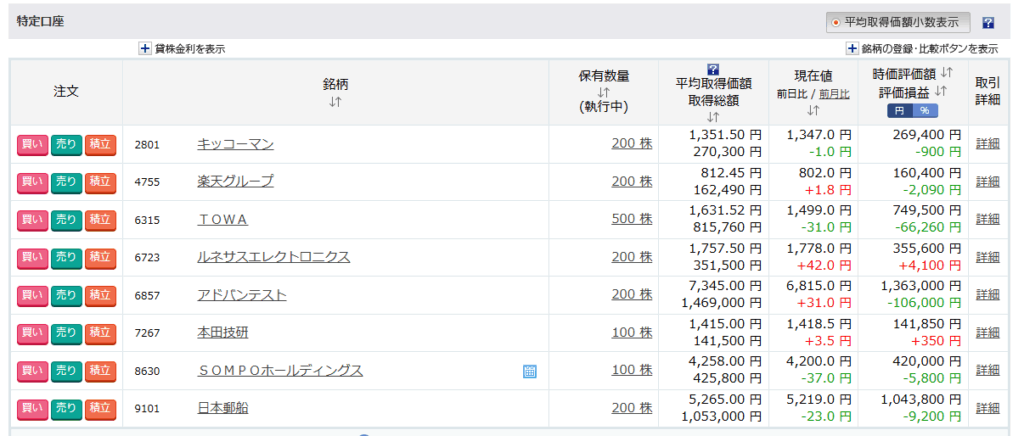Screen dimensions: 1024x436
Task: Switch 評価損益 display to 円
Action: coord(899,111)
